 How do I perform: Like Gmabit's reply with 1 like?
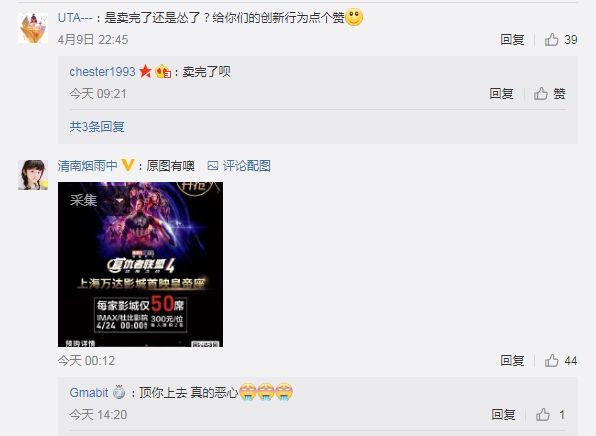click(543, 414)
